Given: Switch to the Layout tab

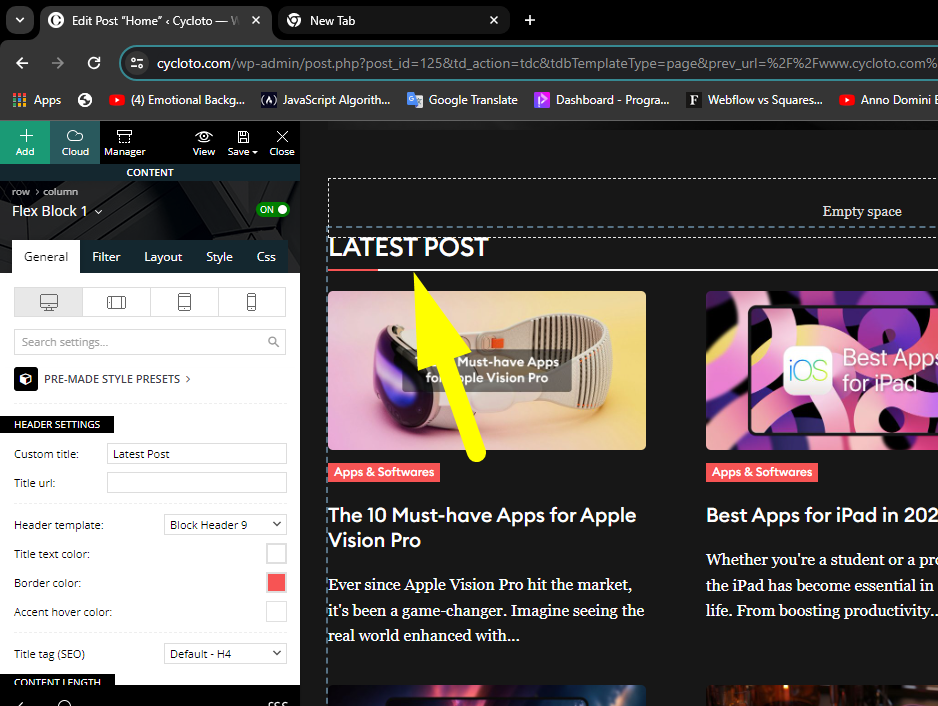Looking at the screenshot, I should coord(163,257).
